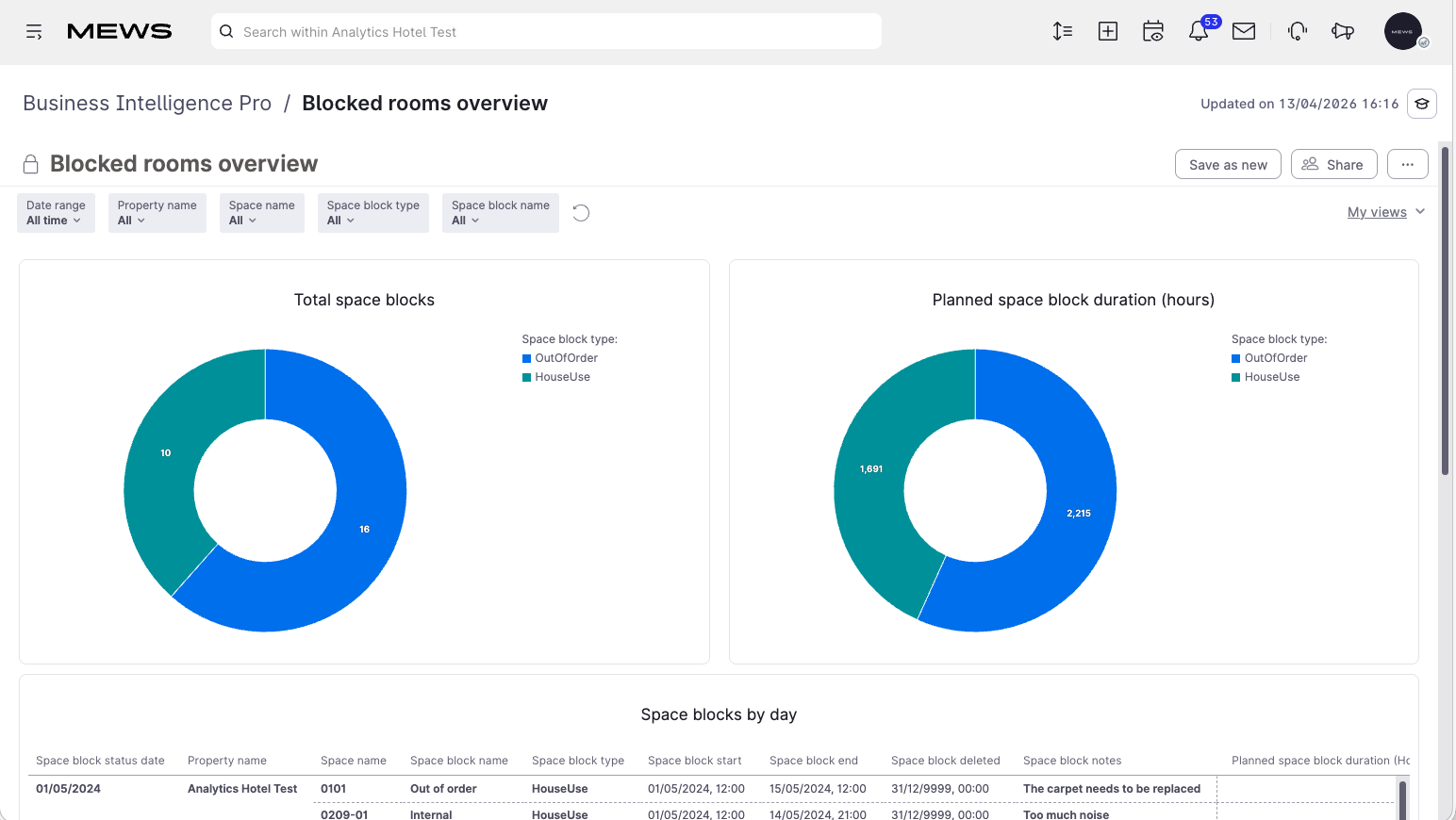Click the megaphone announcements icon
This screenshot has width=1456, height=820.
[1343, 31]
